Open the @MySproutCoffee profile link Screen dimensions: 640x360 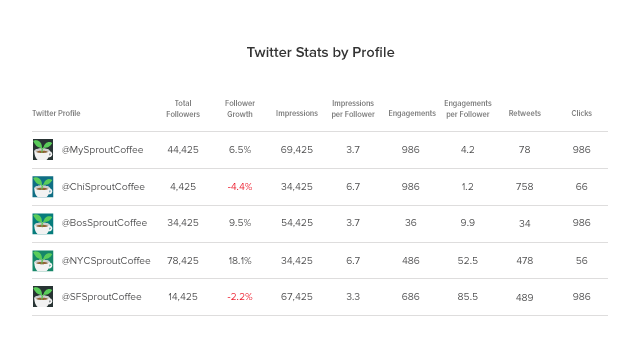coord(102,150)
